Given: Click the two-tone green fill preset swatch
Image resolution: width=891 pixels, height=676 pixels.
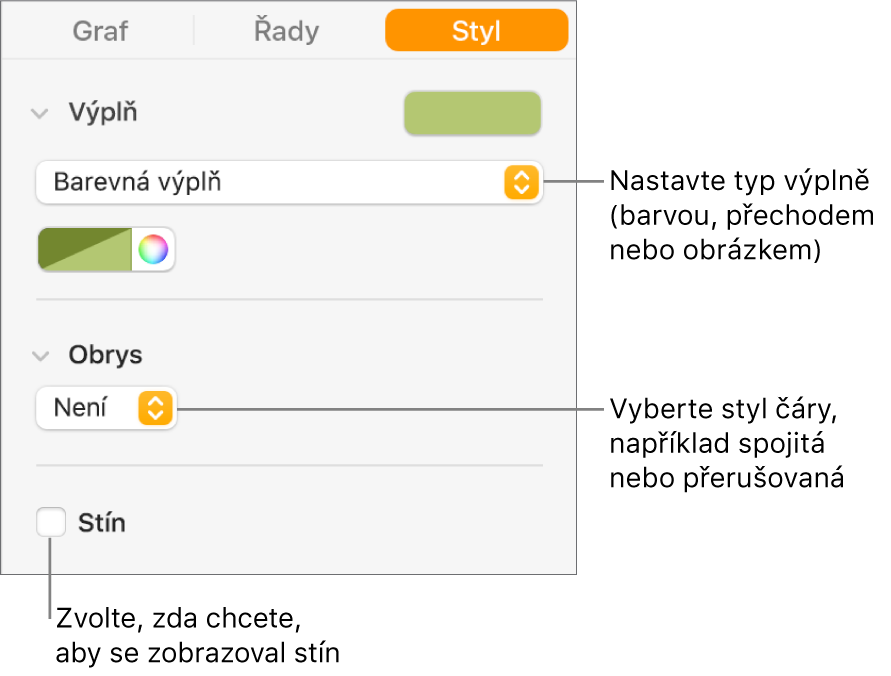Looking at the screenshot, I should point(85,248).
